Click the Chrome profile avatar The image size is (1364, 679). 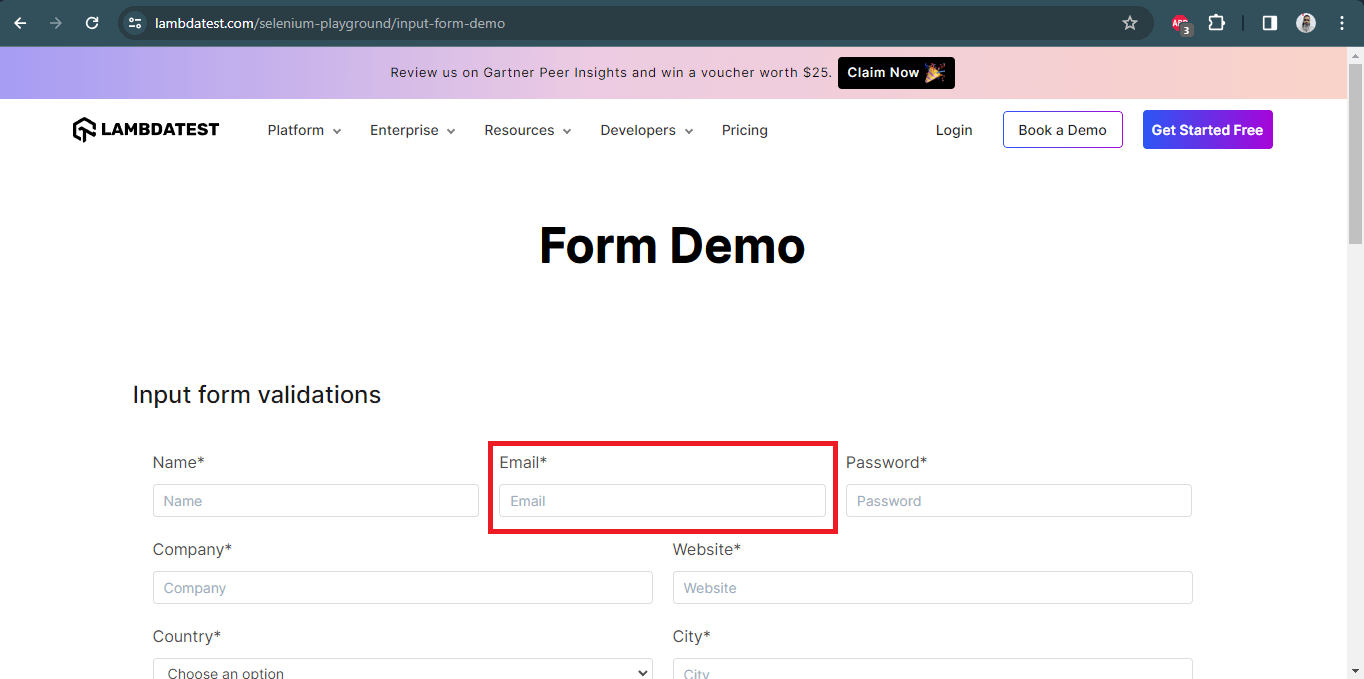point(1306,23)
